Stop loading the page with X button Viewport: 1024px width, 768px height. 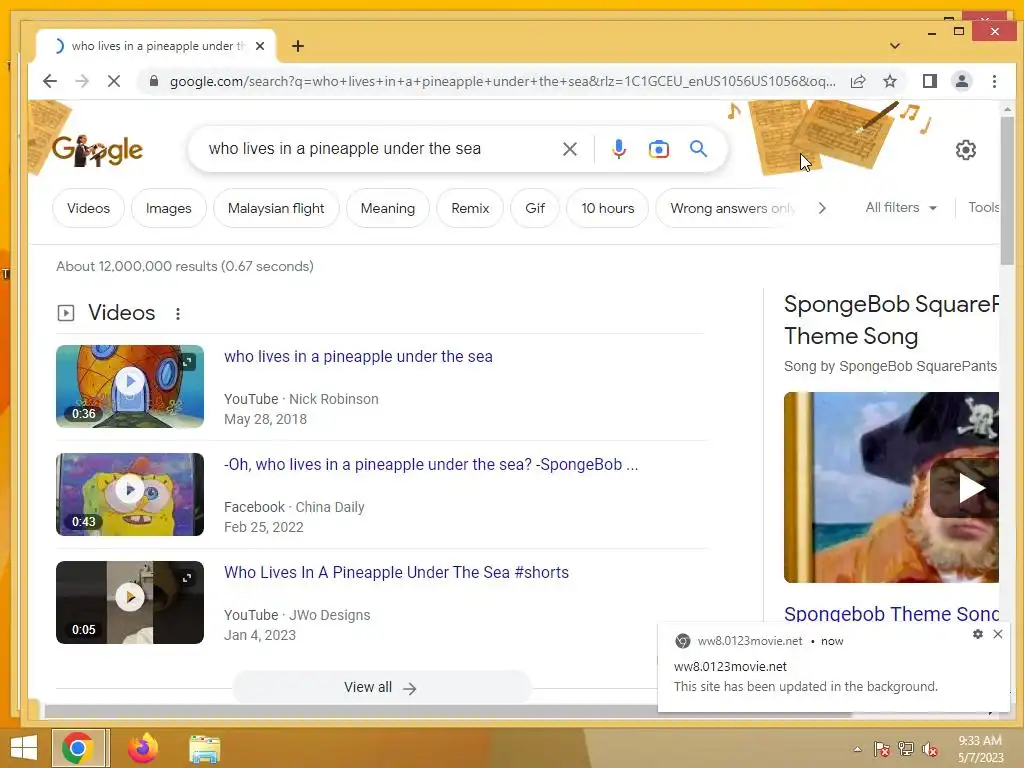point(114,81)
